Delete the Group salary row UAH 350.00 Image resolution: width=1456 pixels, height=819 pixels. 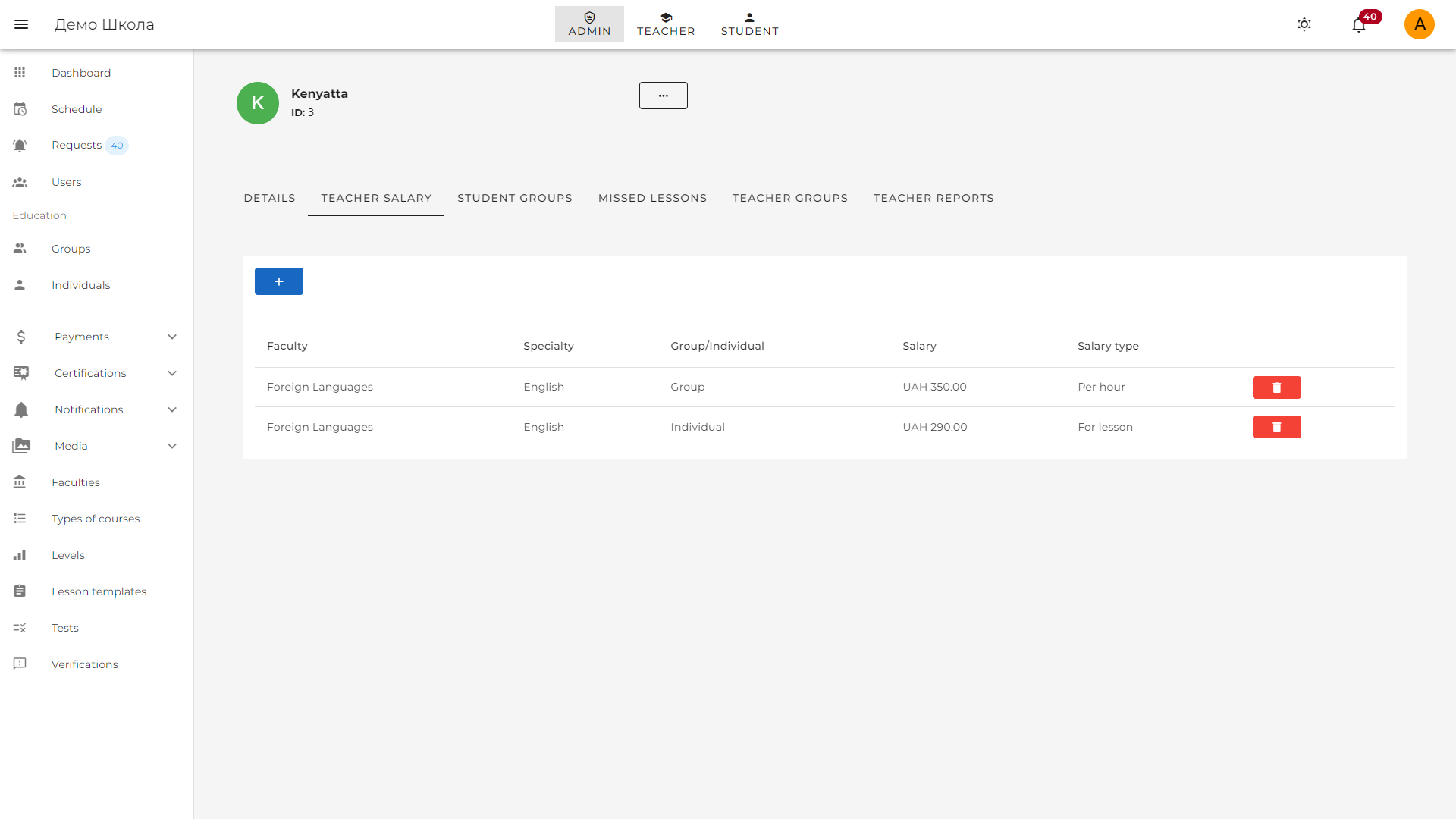point(1277,388)
